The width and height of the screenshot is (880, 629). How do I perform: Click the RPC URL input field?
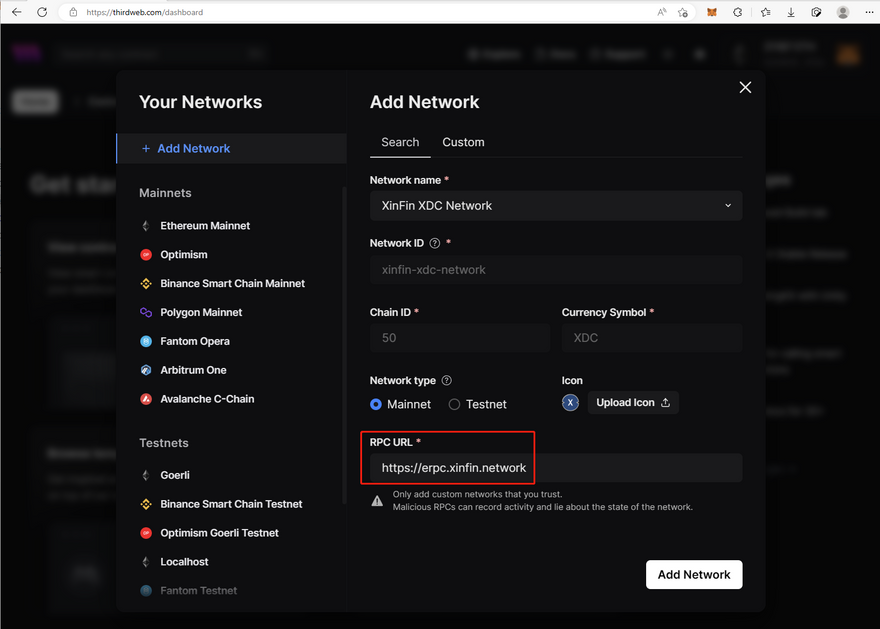[556, 468]
